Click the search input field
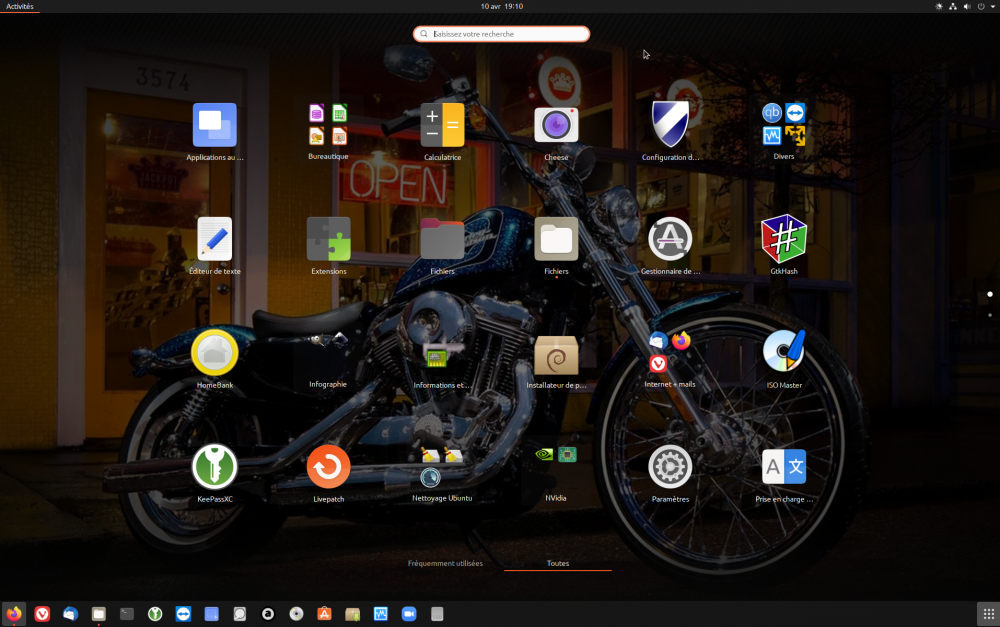The width and height of the screenshot is (1000, 627). click(500, 33)
